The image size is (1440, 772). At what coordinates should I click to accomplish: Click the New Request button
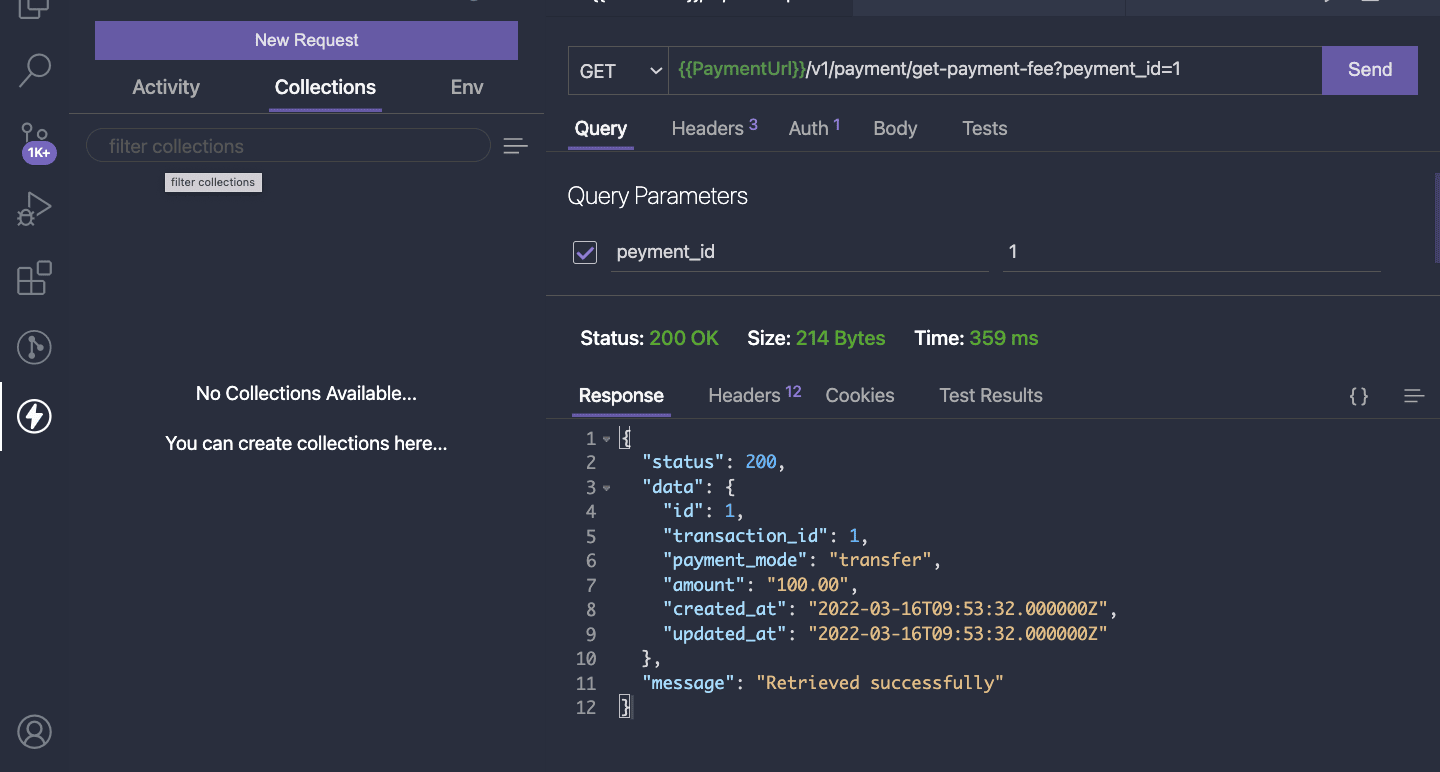pyautogui.click(x=306, y=40)
